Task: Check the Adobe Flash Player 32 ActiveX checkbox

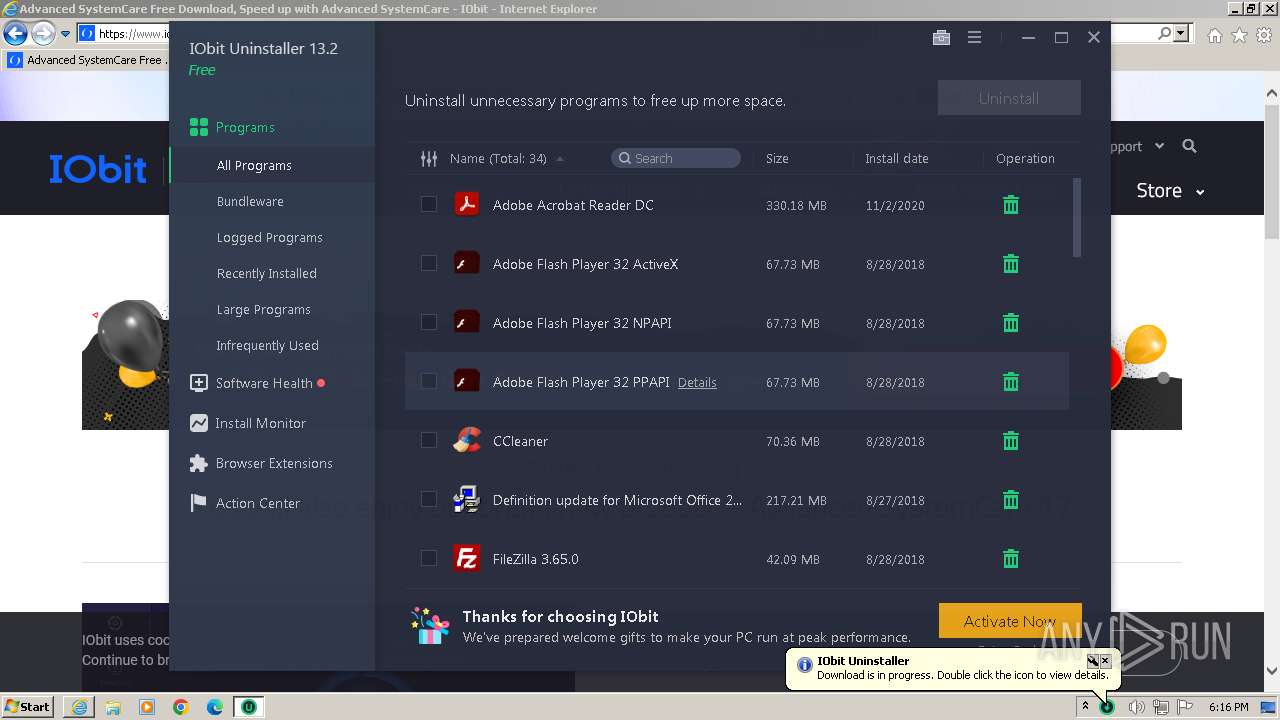Action: (x=429, y=263)
